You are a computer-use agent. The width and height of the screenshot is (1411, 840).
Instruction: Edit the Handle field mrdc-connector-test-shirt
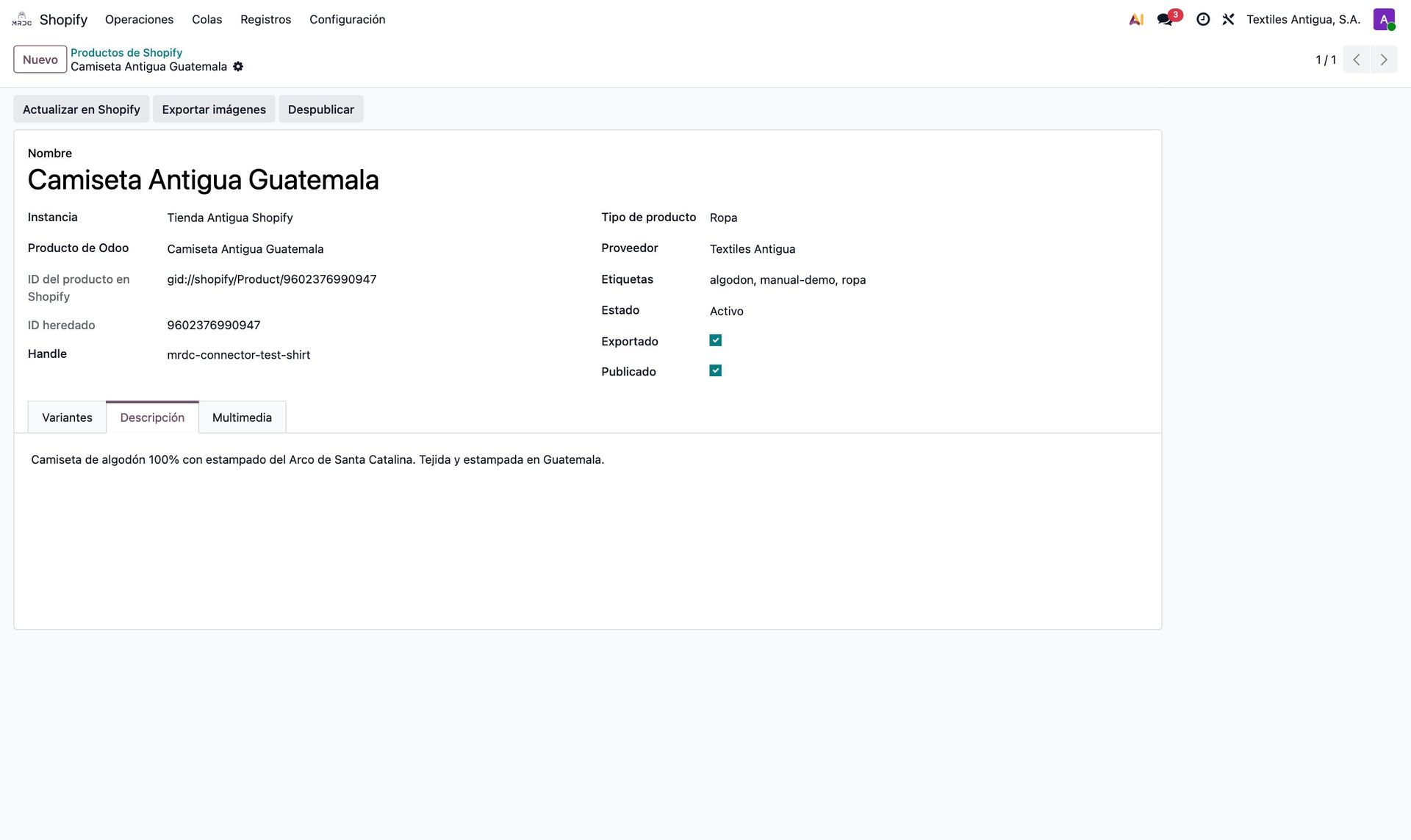tap(239, 355)
